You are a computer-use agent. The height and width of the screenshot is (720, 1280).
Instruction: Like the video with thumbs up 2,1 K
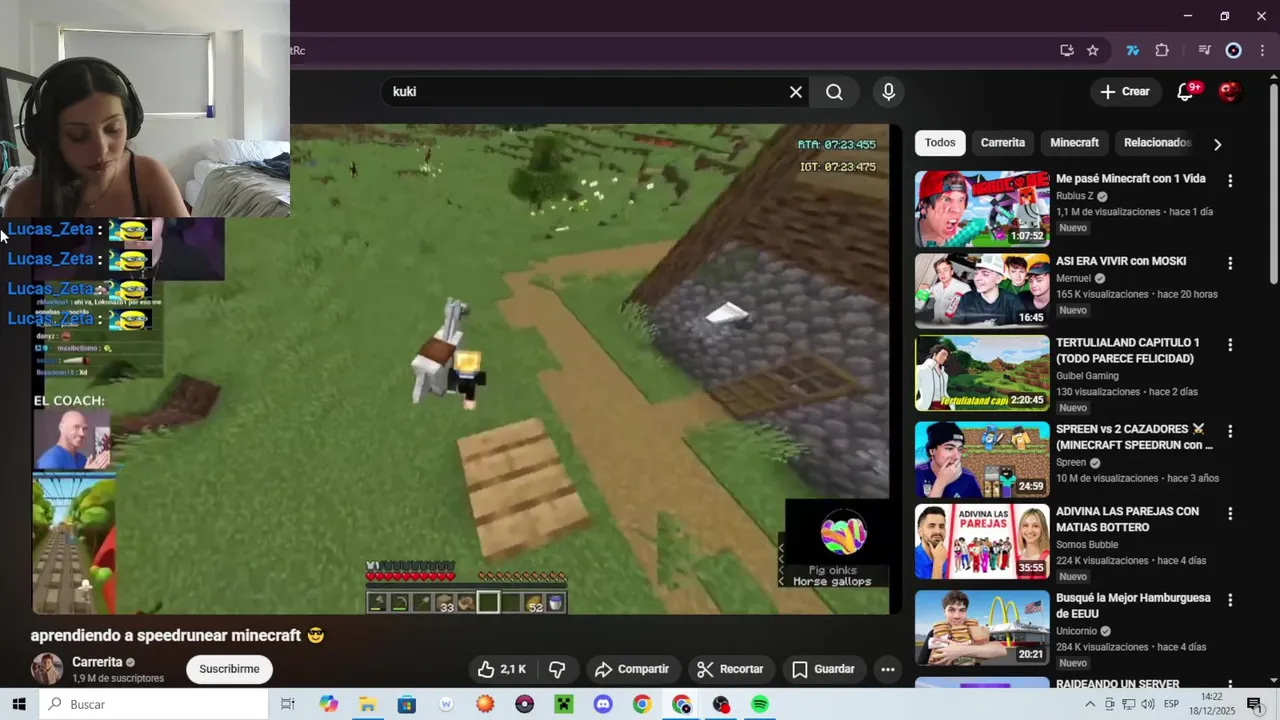[x=503, y=669]
